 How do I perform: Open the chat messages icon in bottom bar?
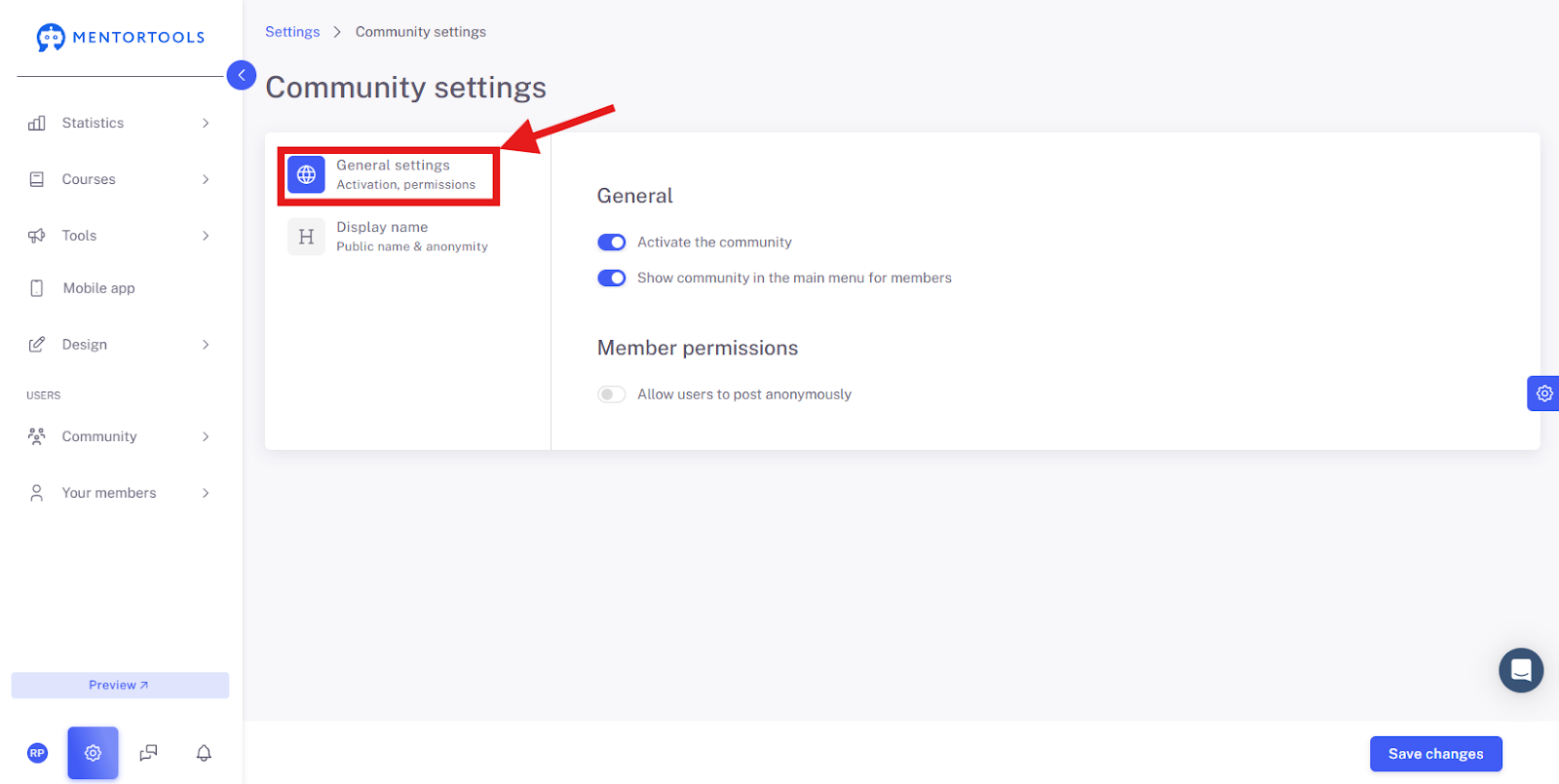click(148, 753)
